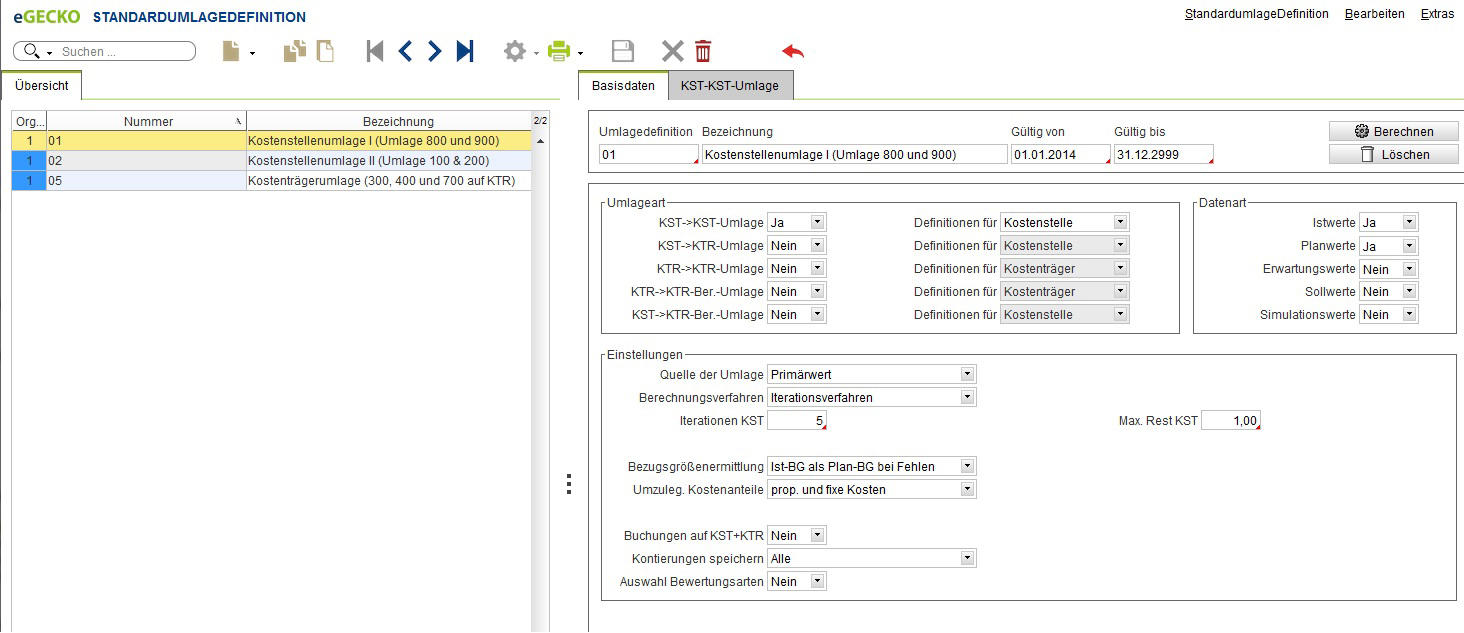Go to the next record
1464x633 pixels.
(x=434, y=51)
